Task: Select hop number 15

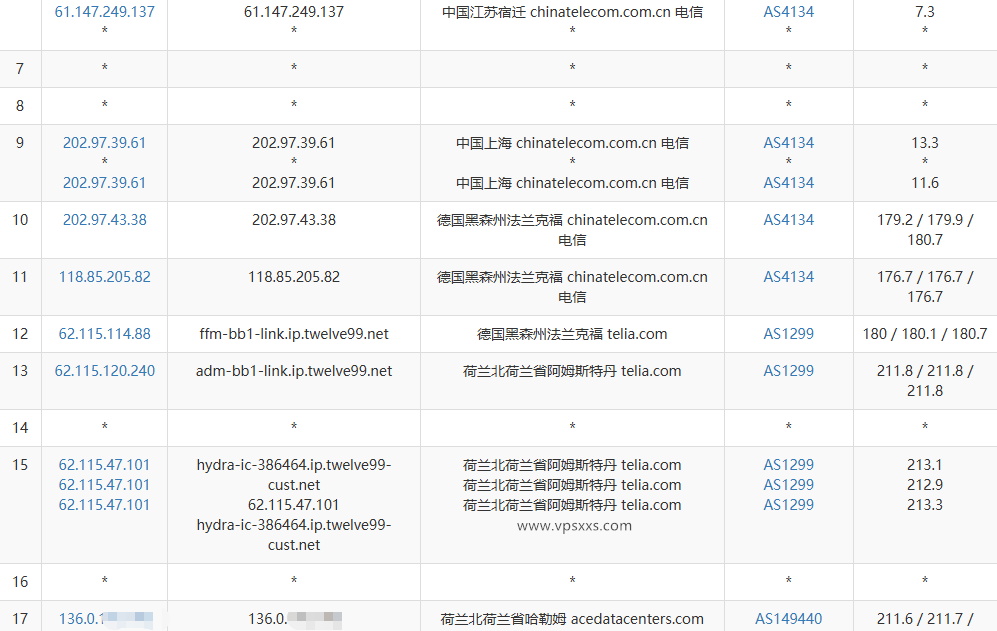Action: 20,465
